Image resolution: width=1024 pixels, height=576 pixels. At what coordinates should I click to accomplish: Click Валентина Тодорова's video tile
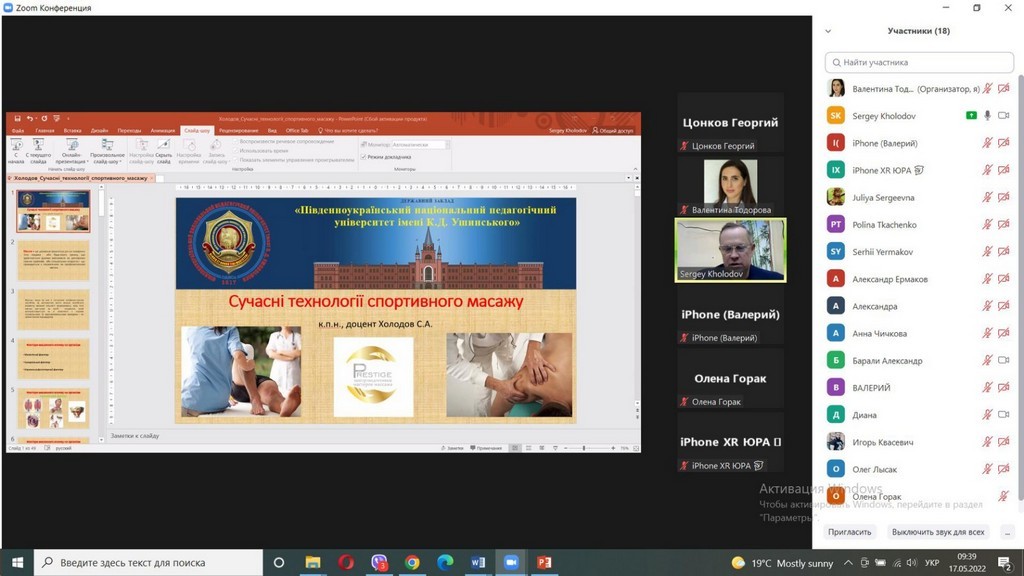pyautogui.click(x=730, y=187)
